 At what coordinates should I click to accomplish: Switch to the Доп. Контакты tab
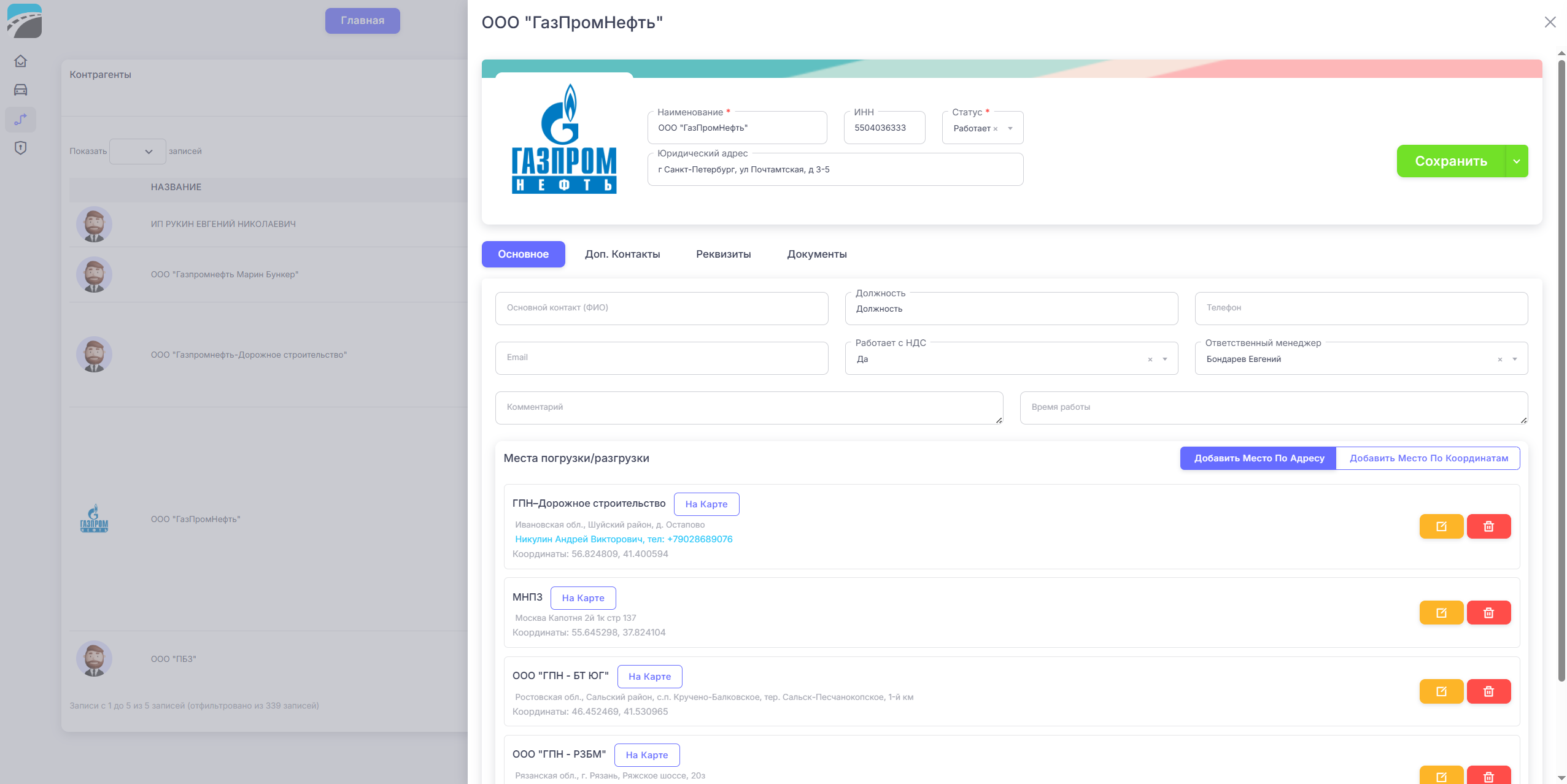(x=622, y=254)
